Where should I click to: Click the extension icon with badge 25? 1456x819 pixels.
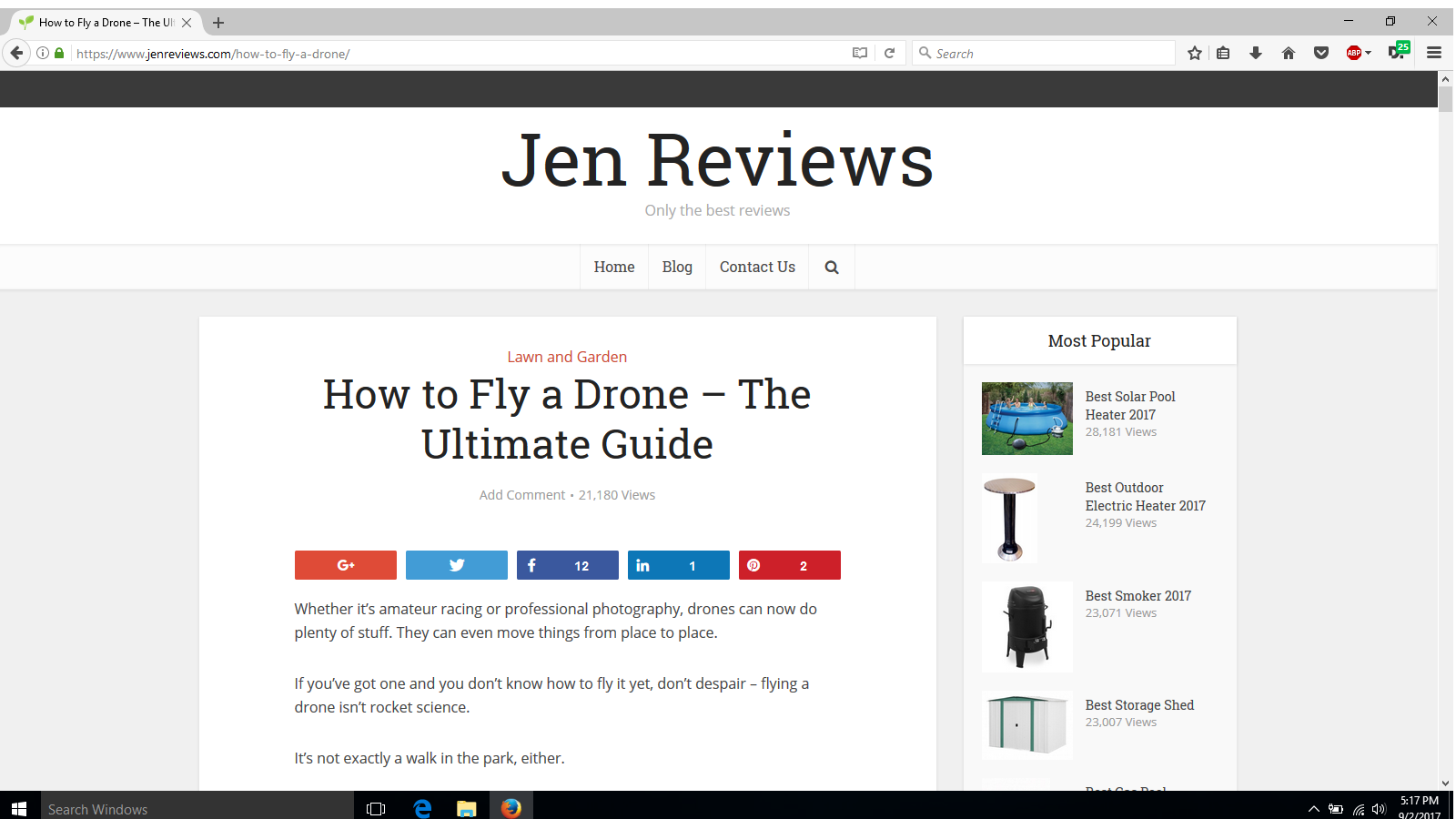[1399, 51]
